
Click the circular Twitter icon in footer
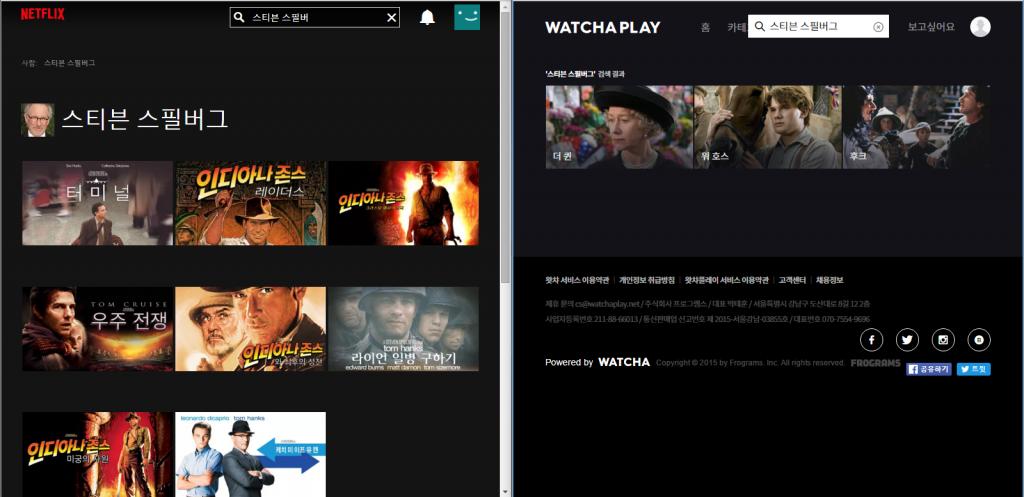click(907, 340)
